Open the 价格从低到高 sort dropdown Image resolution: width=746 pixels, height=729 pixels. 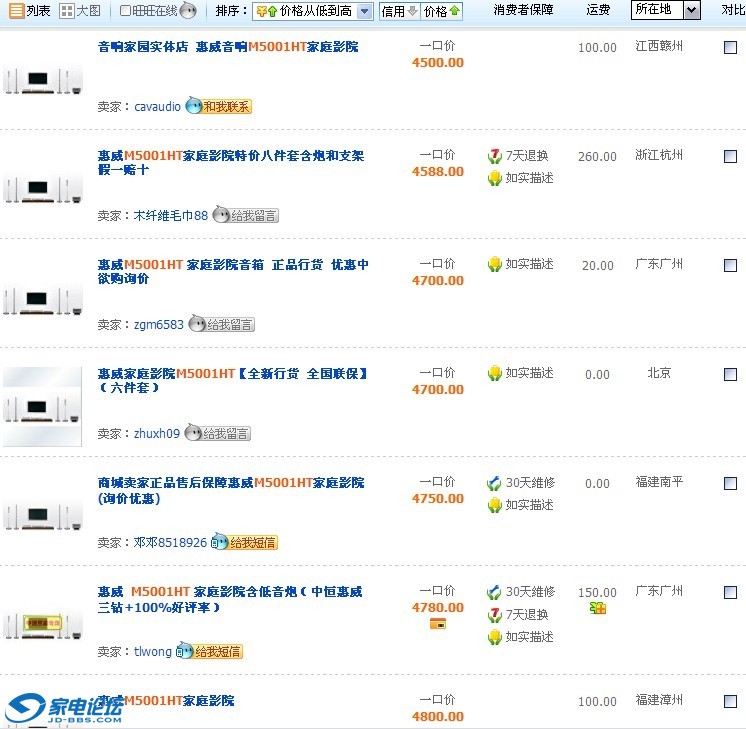pos(364,12)
